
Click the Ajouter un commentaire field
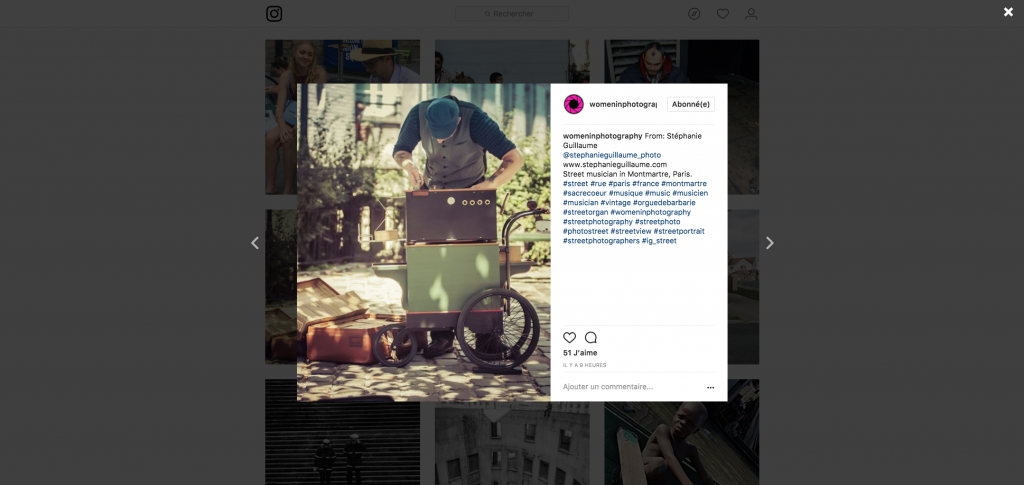tap(632, 387)
